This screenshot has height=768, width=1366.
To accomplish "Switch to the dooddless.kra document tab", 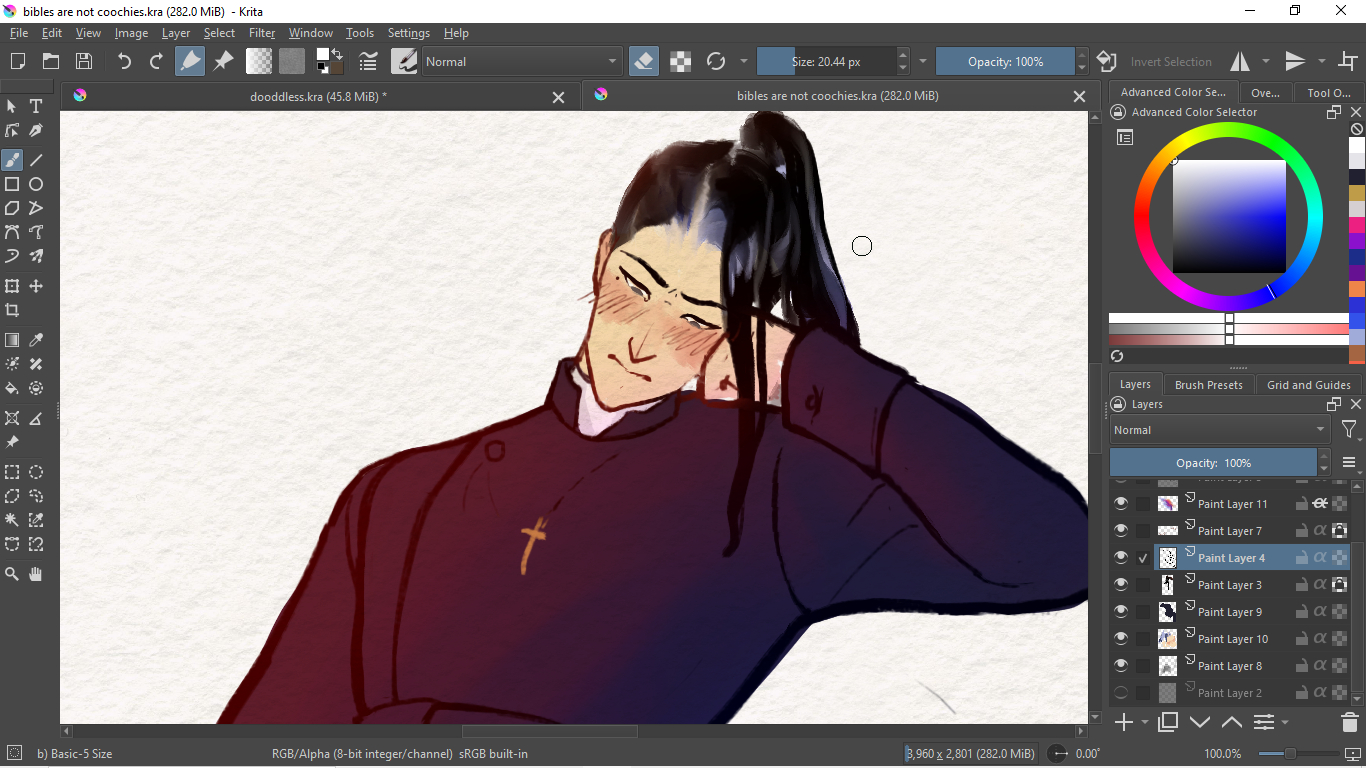I will tap(318, 96).
